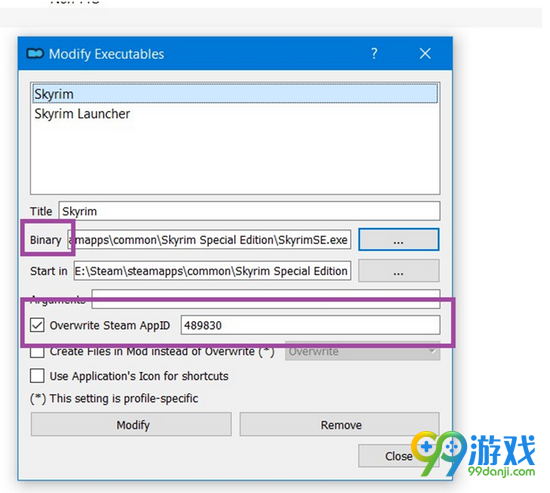
Task: Browse for the Binary executable file
Action: click(x=399, y=240)
